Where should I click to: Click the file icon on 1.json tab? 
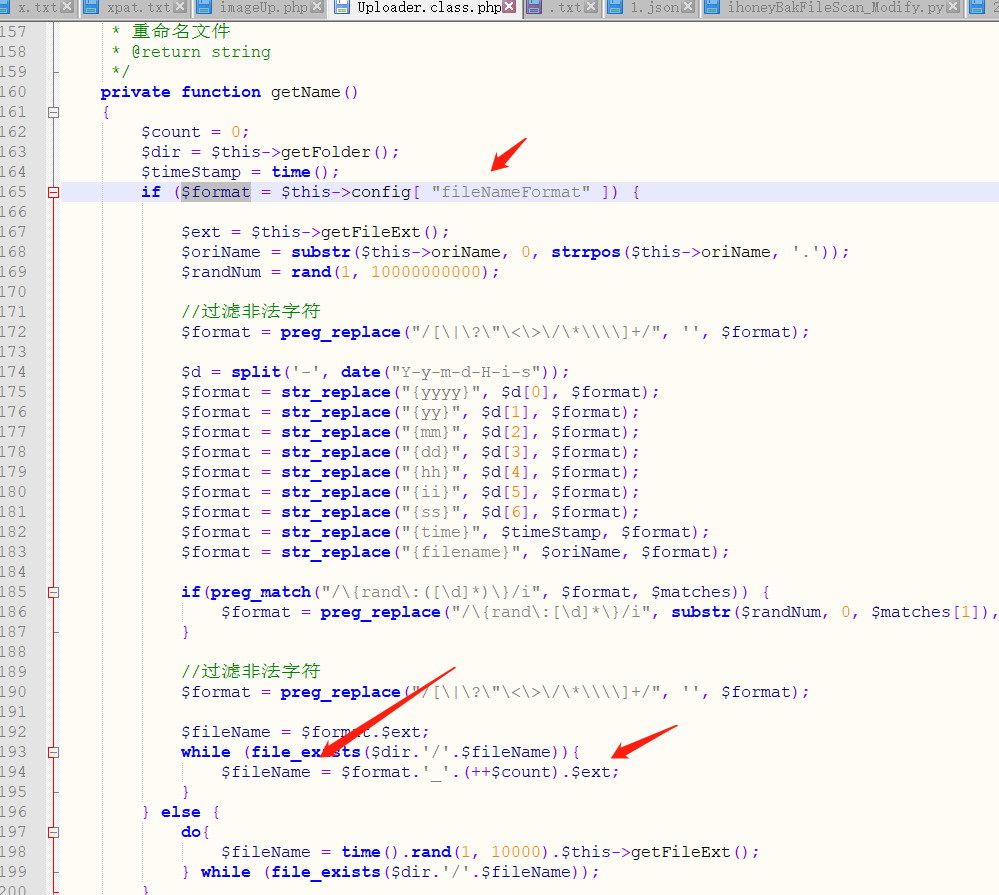click(x=615, y=8)
